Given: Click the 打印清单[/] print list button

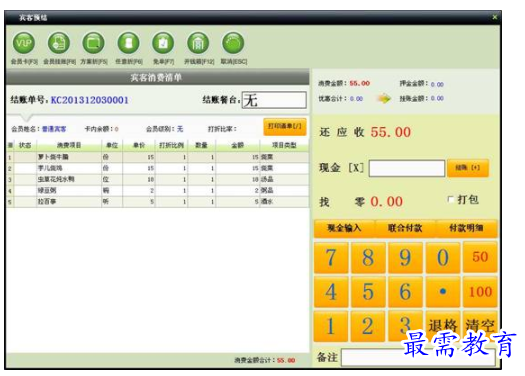Looking at the screenshot, I should (285, 127).
